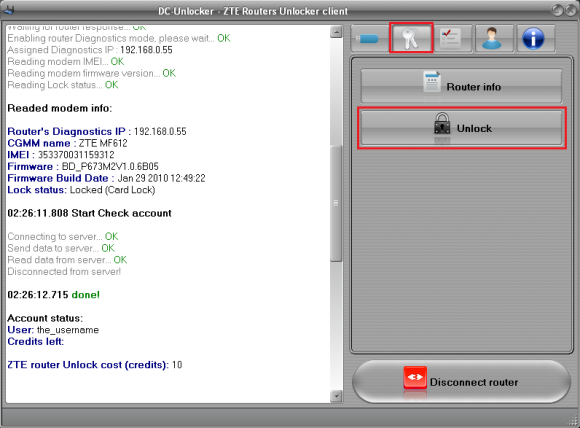Open the checklist options tab
This screenshot has height=428, width=580.
(x=453, y=38)
